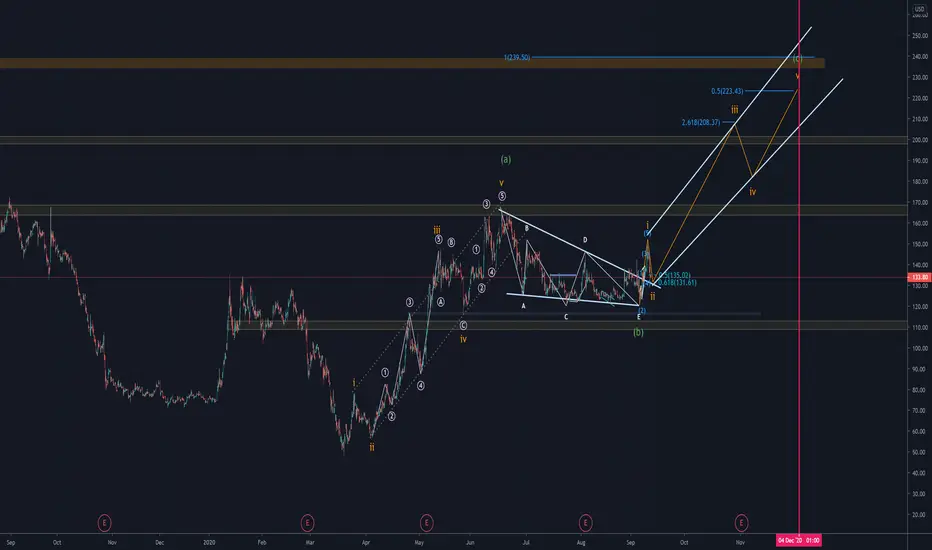Click the red 133.80 current price tag
Image resolution: width=932 pixels, height=550 pixels.
point(920,277)
